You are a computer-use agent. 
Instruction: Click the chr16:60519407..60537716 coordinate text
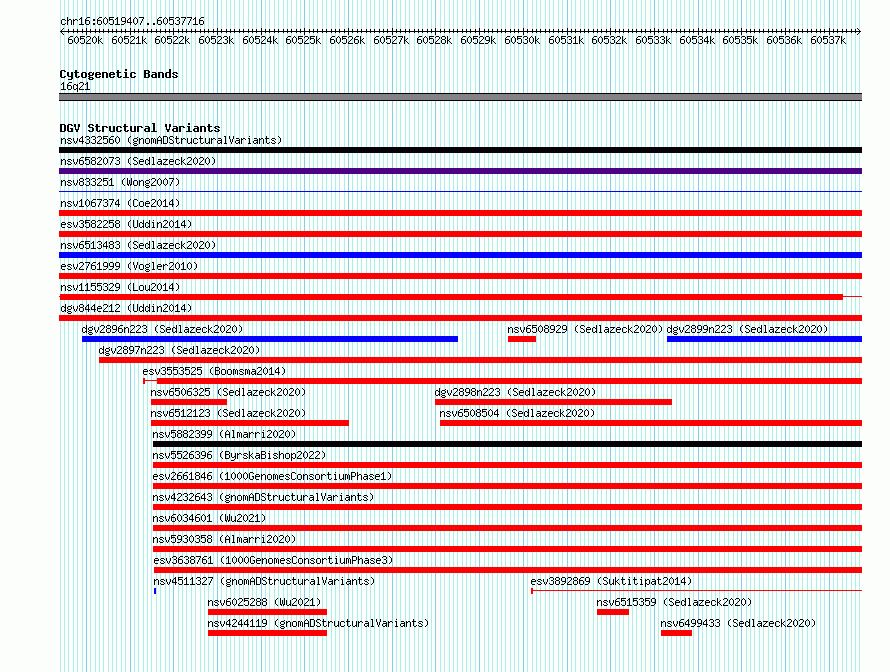(x=132, y=21)
